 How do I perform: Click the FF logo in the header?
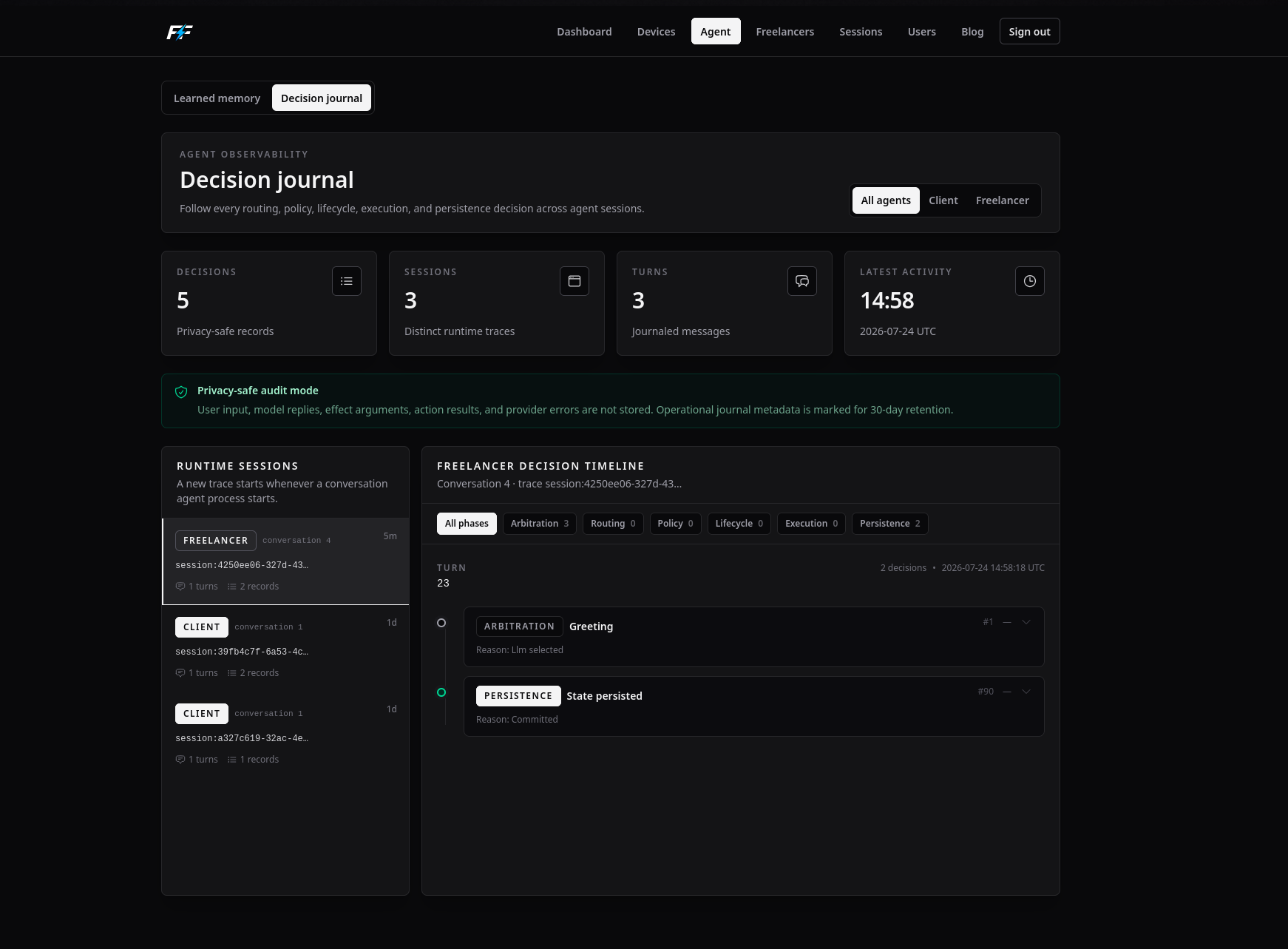[x=180, y=32]
